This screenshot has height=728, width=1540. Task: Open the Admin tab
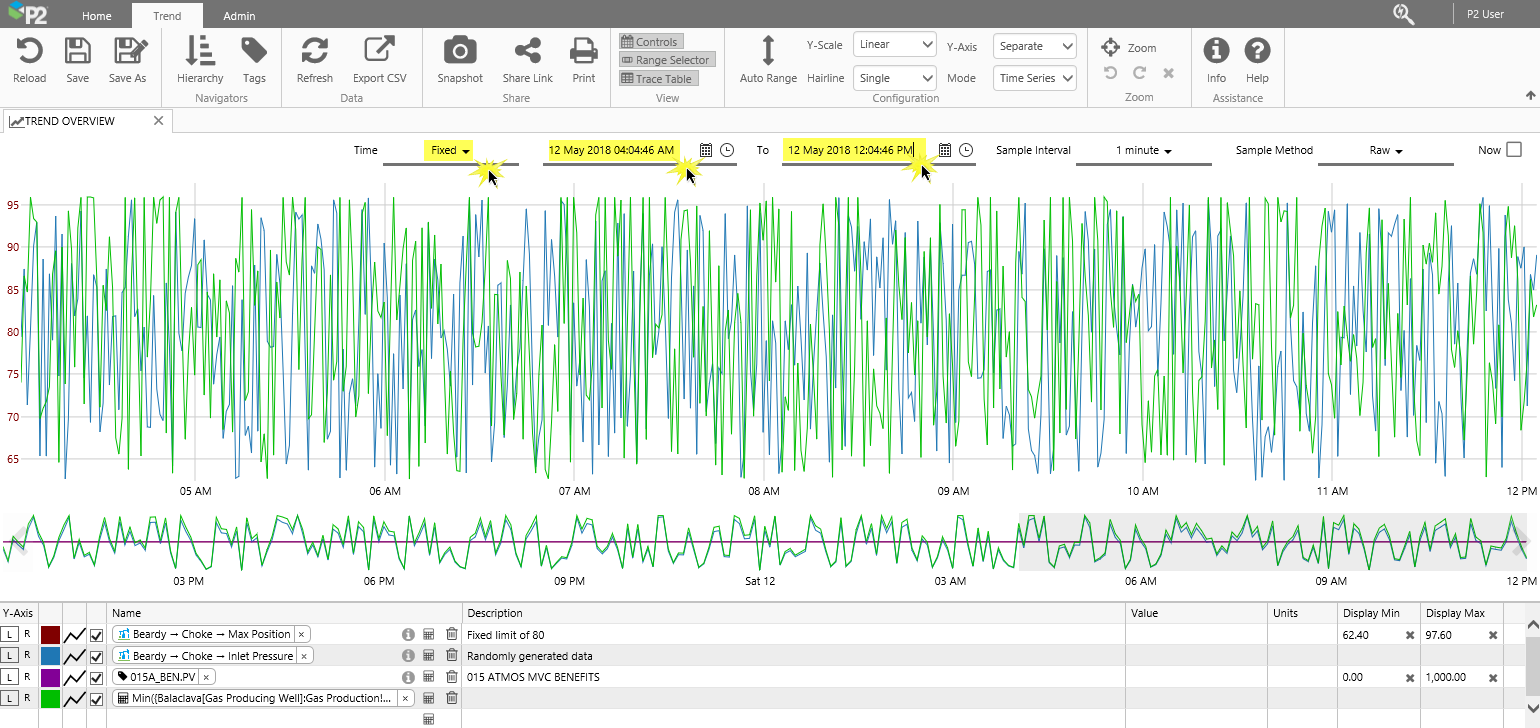[x=239, y=16]
